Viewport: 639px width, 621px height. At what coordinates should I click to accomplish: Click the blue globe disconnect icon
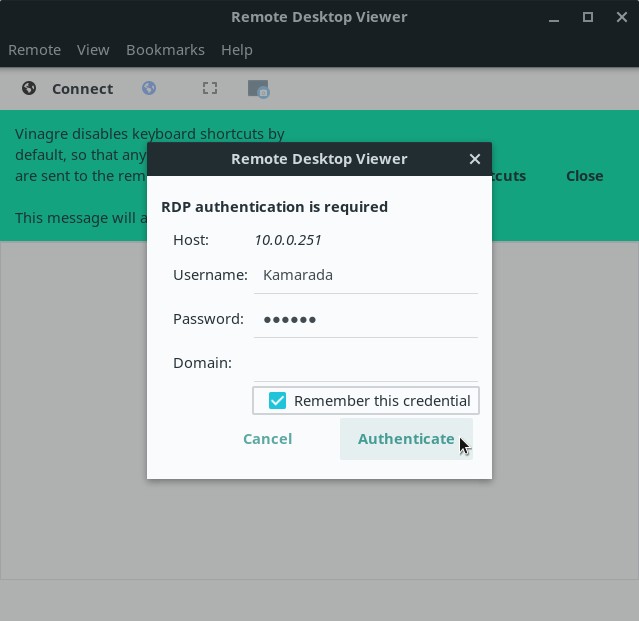point(149,88)
